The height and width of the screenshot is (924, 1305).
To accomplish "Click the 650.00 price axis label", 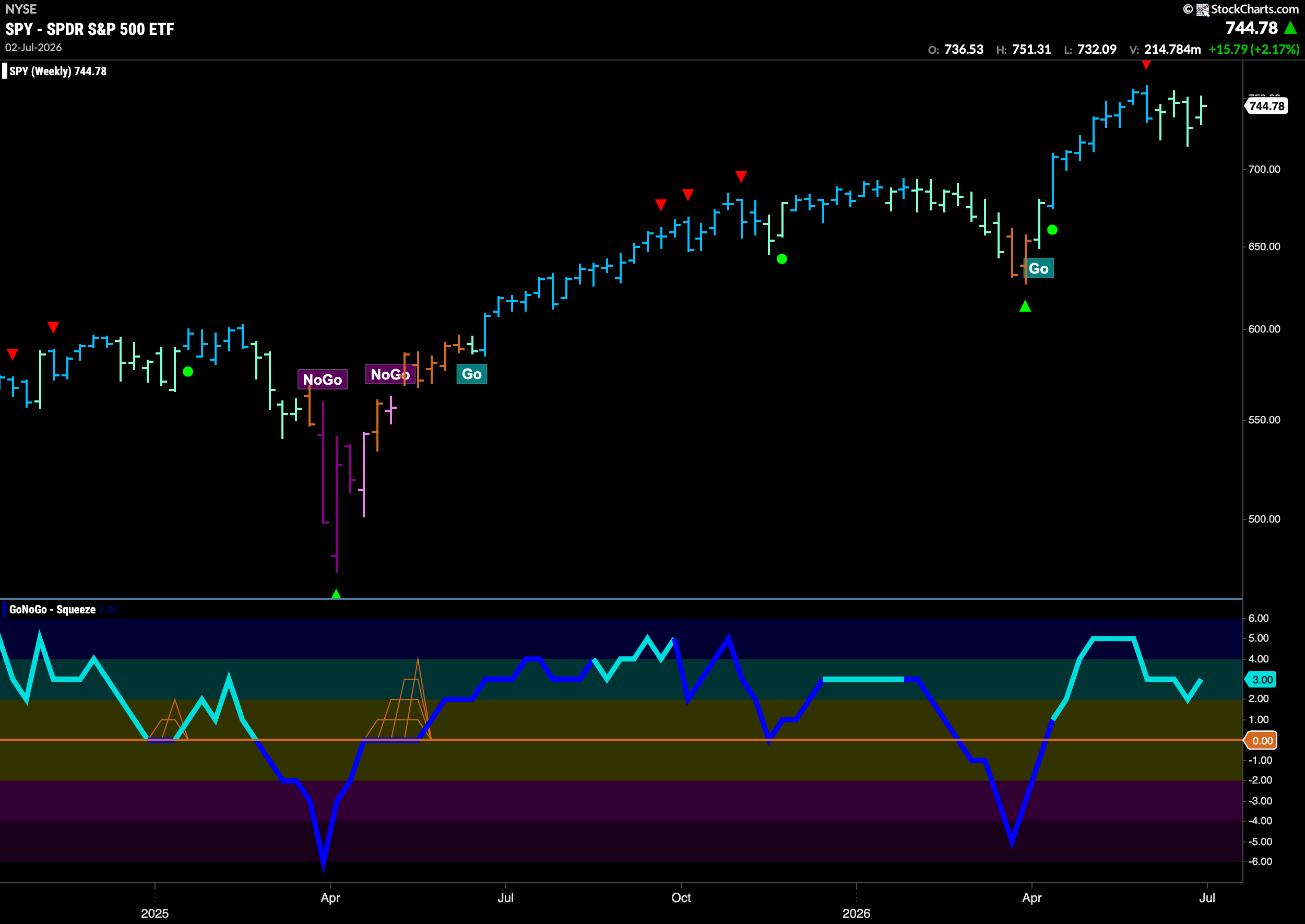I will click(1263, 246).
